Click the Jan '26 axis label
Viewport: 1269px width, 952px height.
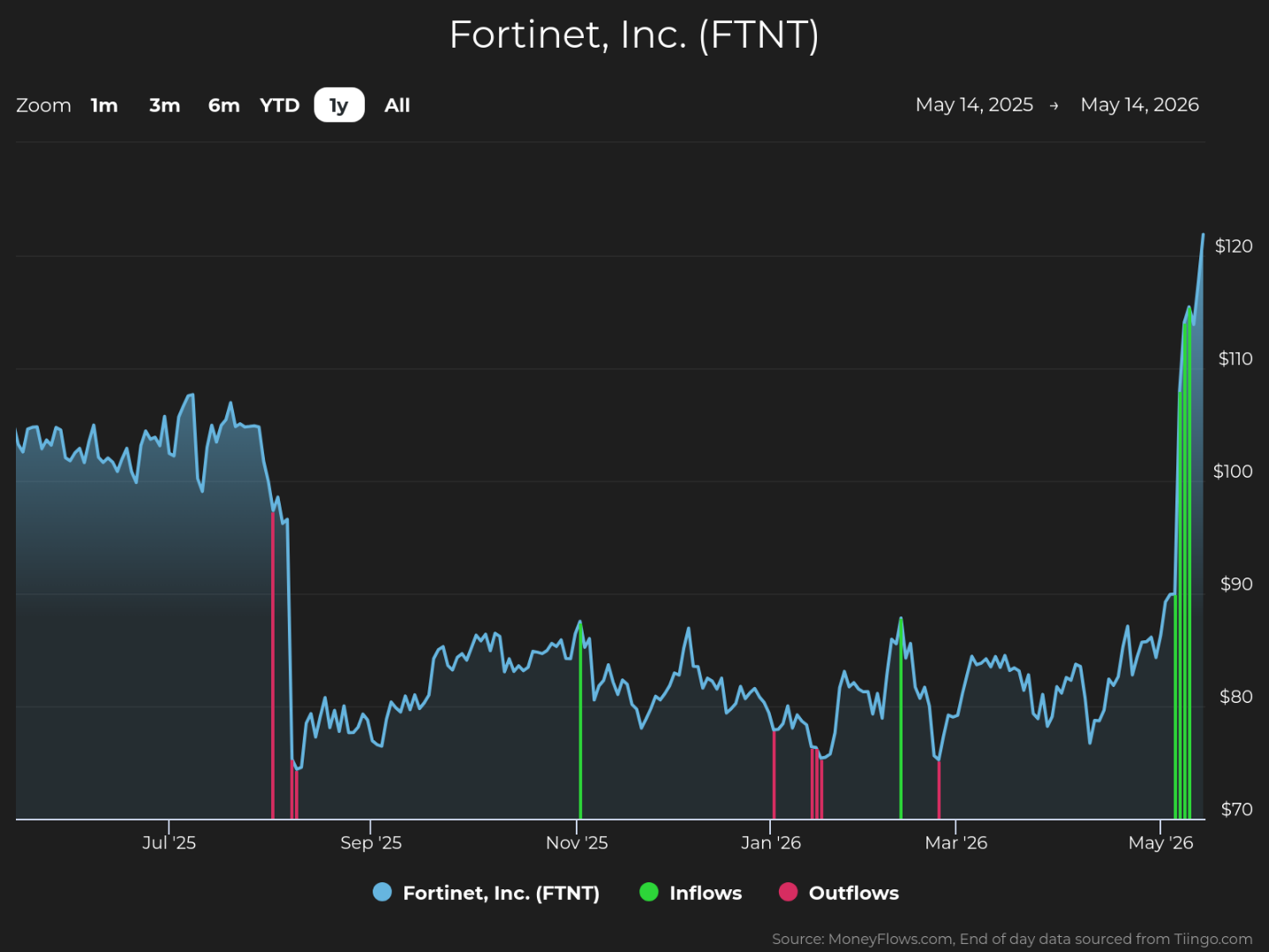[x=771, y=842]
